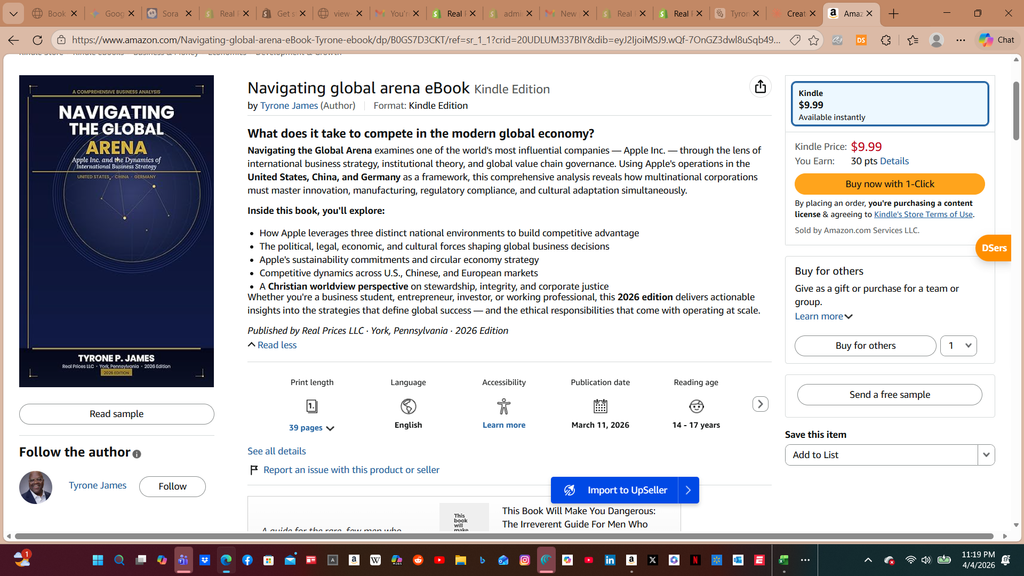Click the share icon beside the book title
The height and width of the screenshot is (576, 1024).
point(760,87)
